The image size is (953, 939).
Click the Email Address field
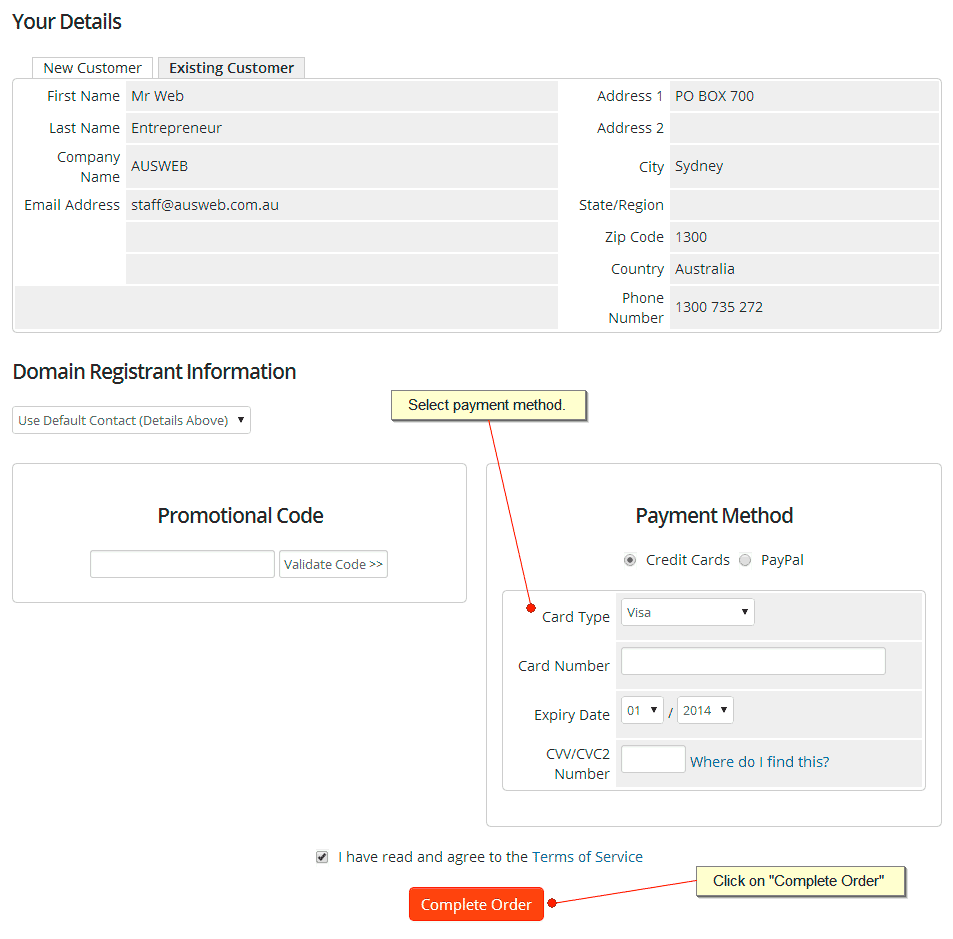tap(342, 205)
